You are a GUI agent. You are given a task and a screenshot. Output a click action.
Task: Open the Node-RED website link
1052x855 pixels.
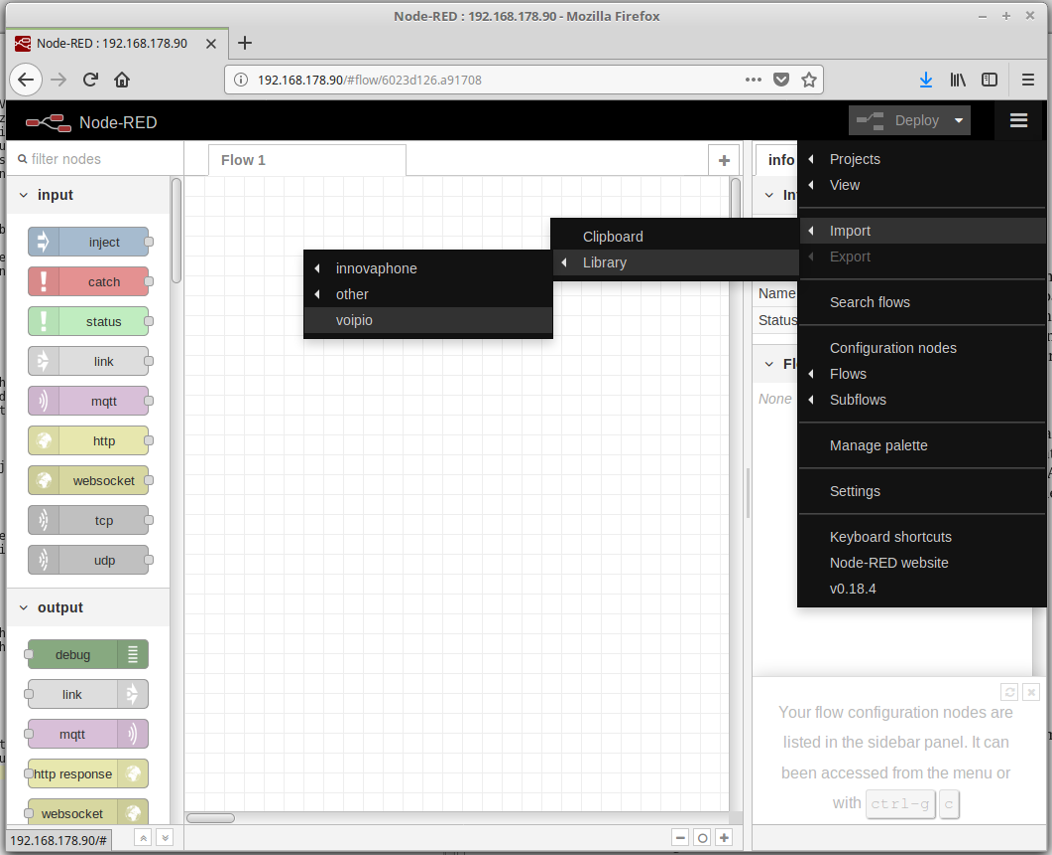click(888, 563)
